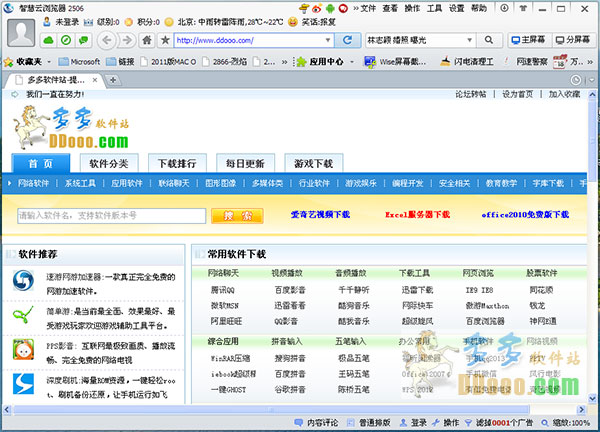Click the 滤掉0001个广告 ad filter
600x432 pixels.
[x=499, y=423]
